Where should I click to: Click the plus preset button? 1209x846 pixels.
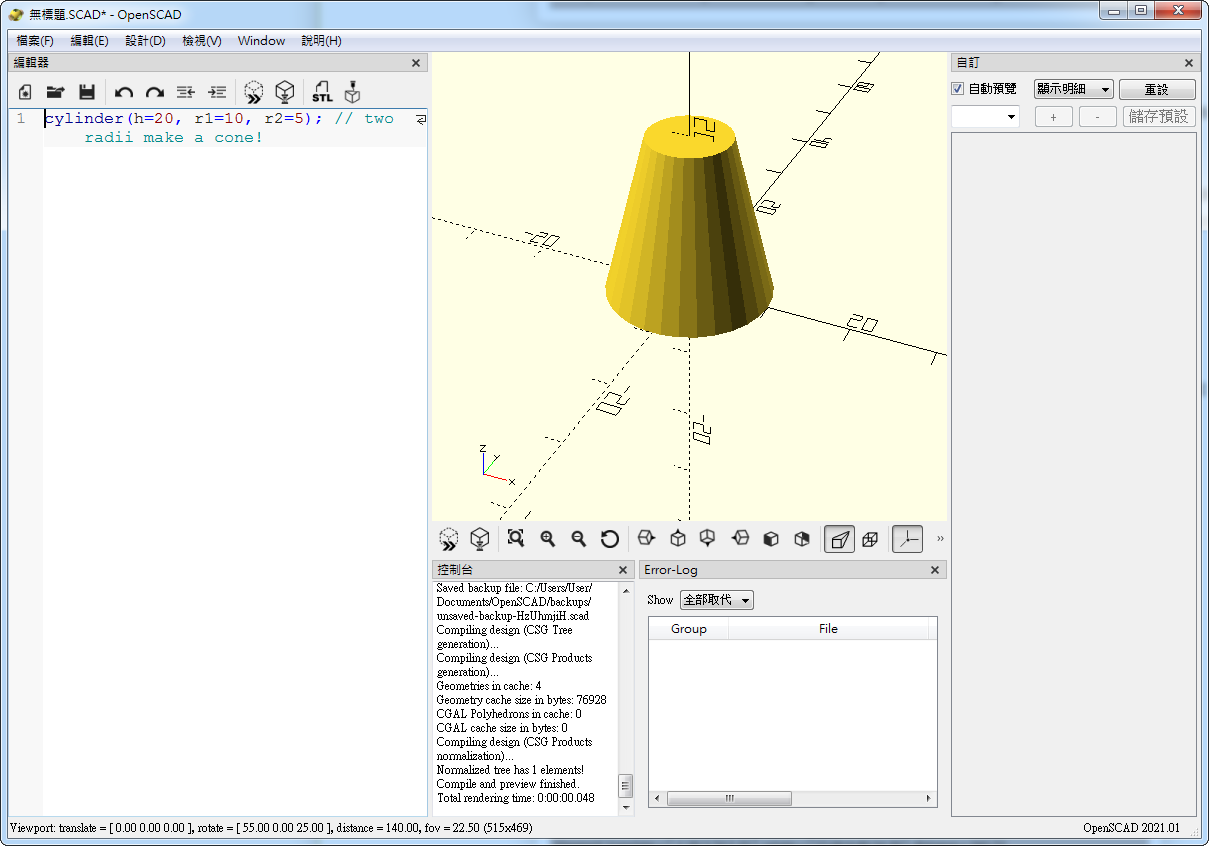coord(1054,117)
